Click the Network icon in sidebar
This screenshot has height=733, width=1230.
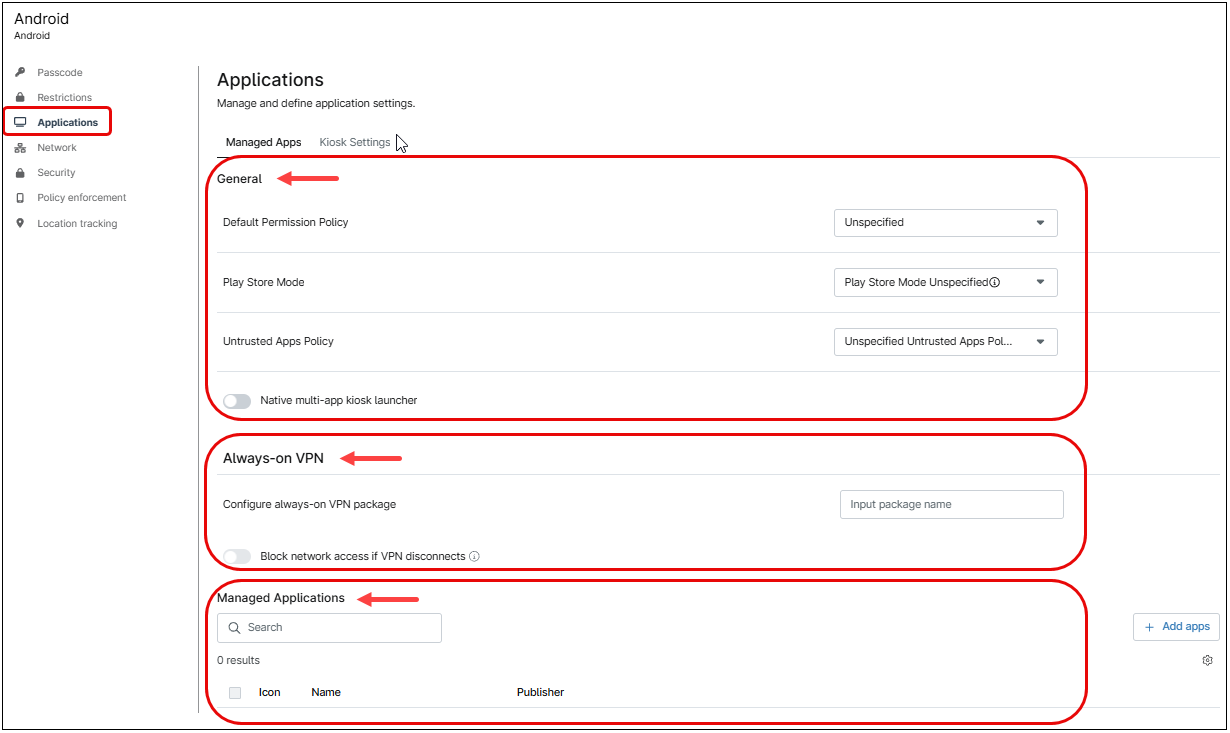20,148
